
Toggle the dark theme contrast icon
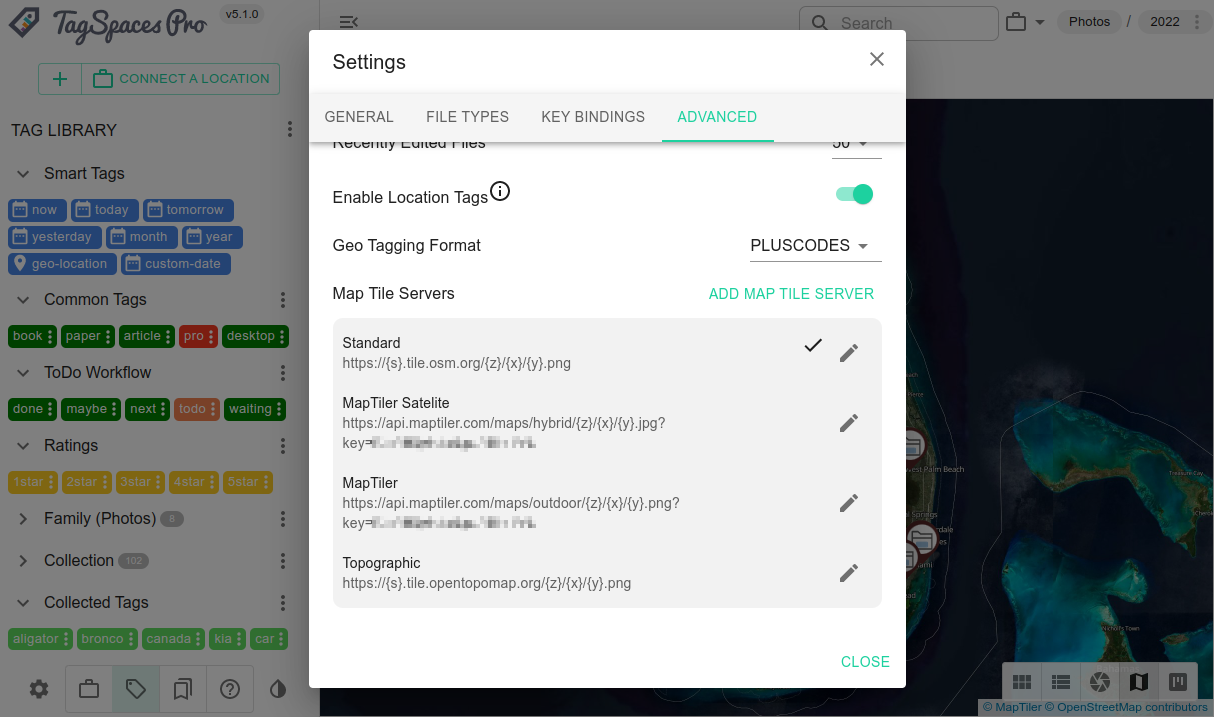(x=278, y=689)
